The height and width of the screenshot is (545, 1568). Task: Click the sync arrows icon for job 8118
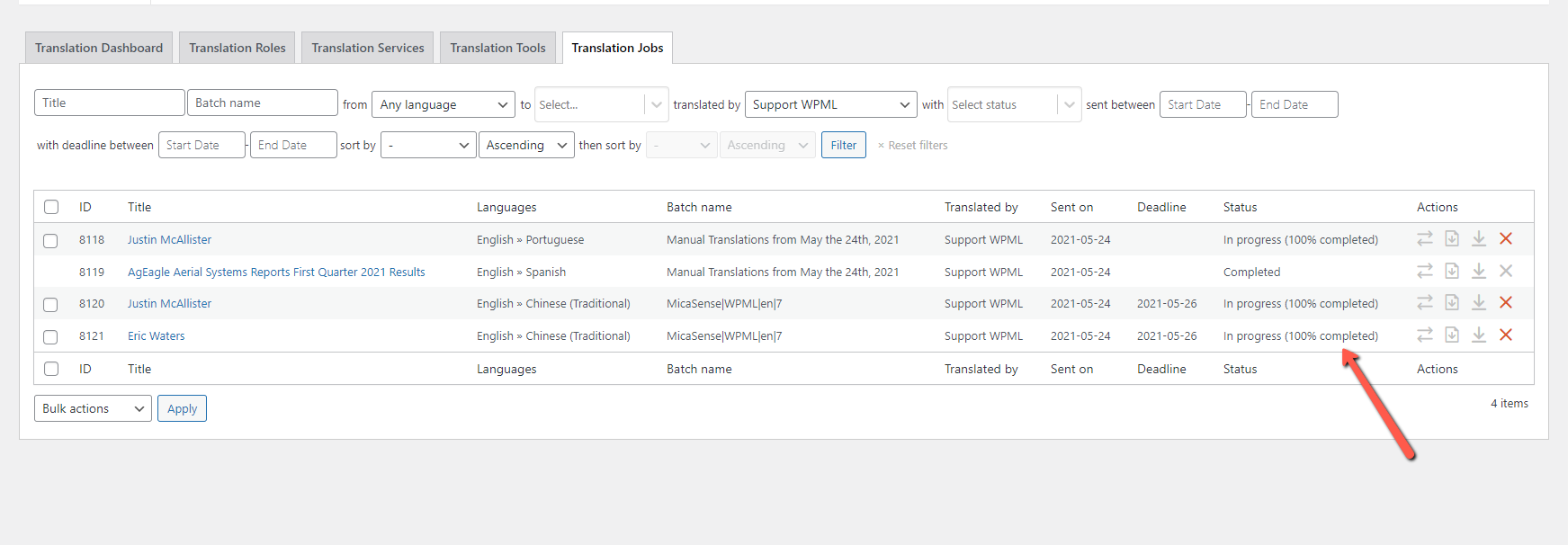pos(1424,238)
